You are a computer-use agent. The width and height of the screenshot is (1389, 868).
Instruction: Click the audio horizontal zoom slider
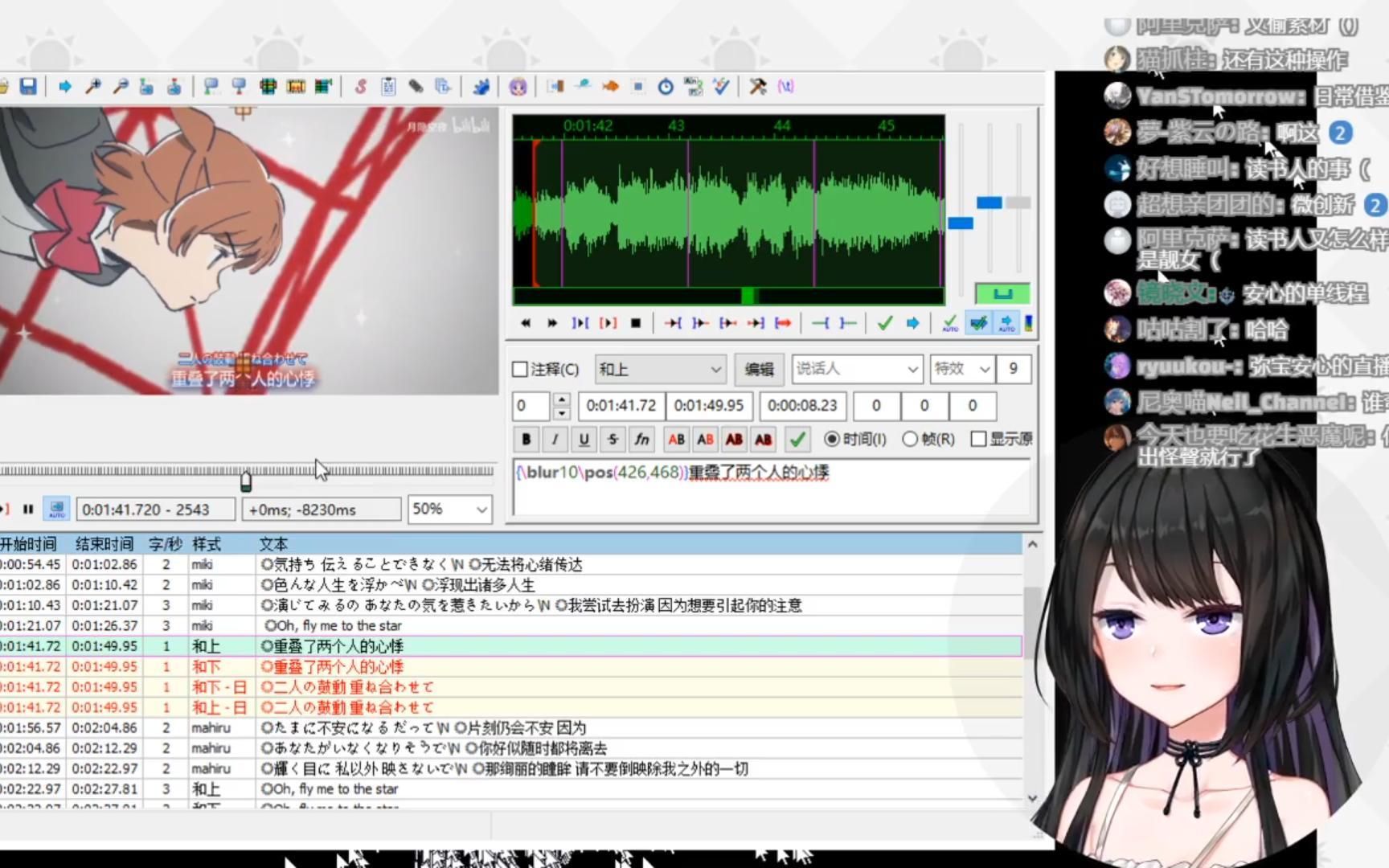(x=961, y=223)
